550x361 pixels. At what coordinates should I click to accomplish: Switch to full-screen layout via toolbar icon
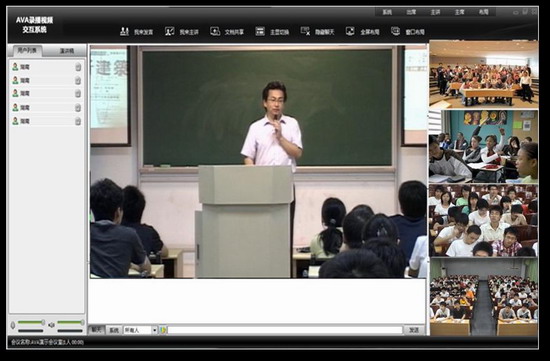350,32
